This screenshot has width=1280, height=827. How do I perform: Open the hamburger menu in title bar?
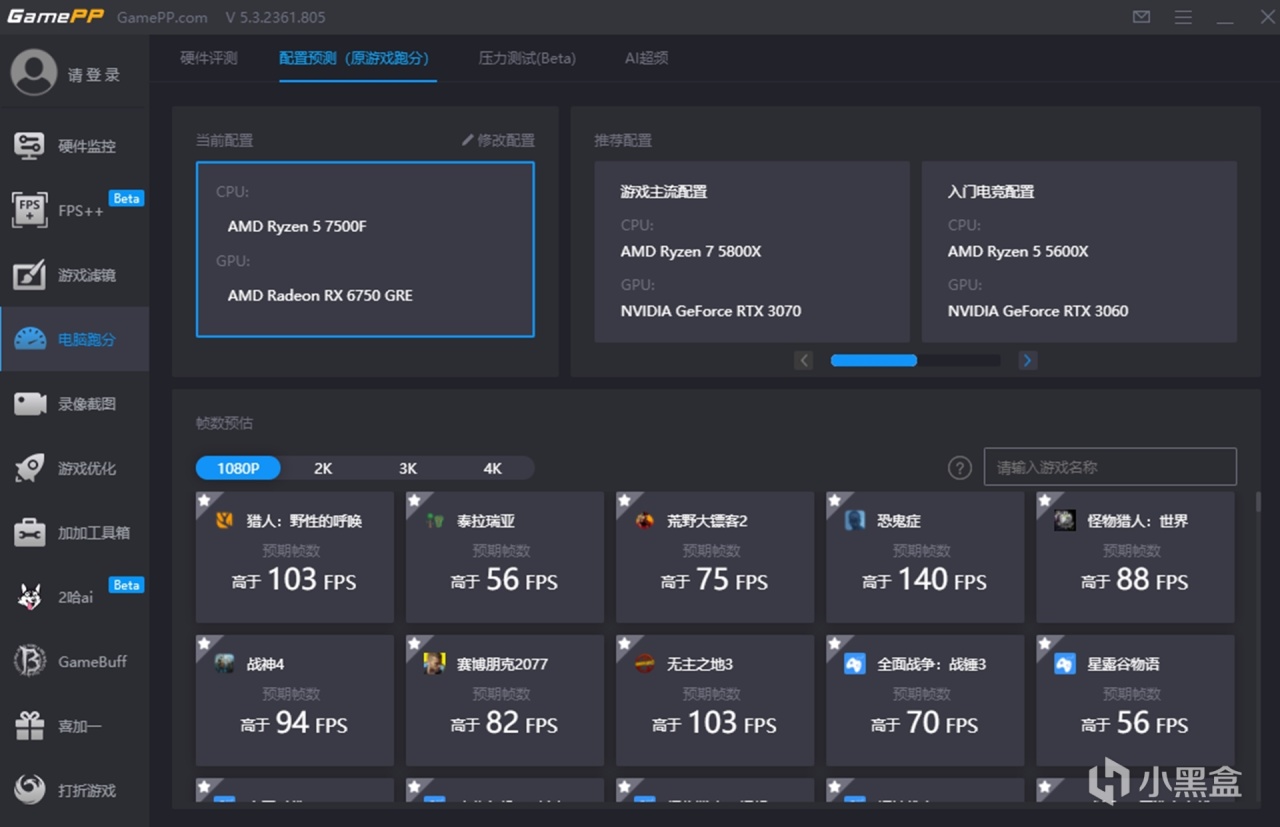1183,17
